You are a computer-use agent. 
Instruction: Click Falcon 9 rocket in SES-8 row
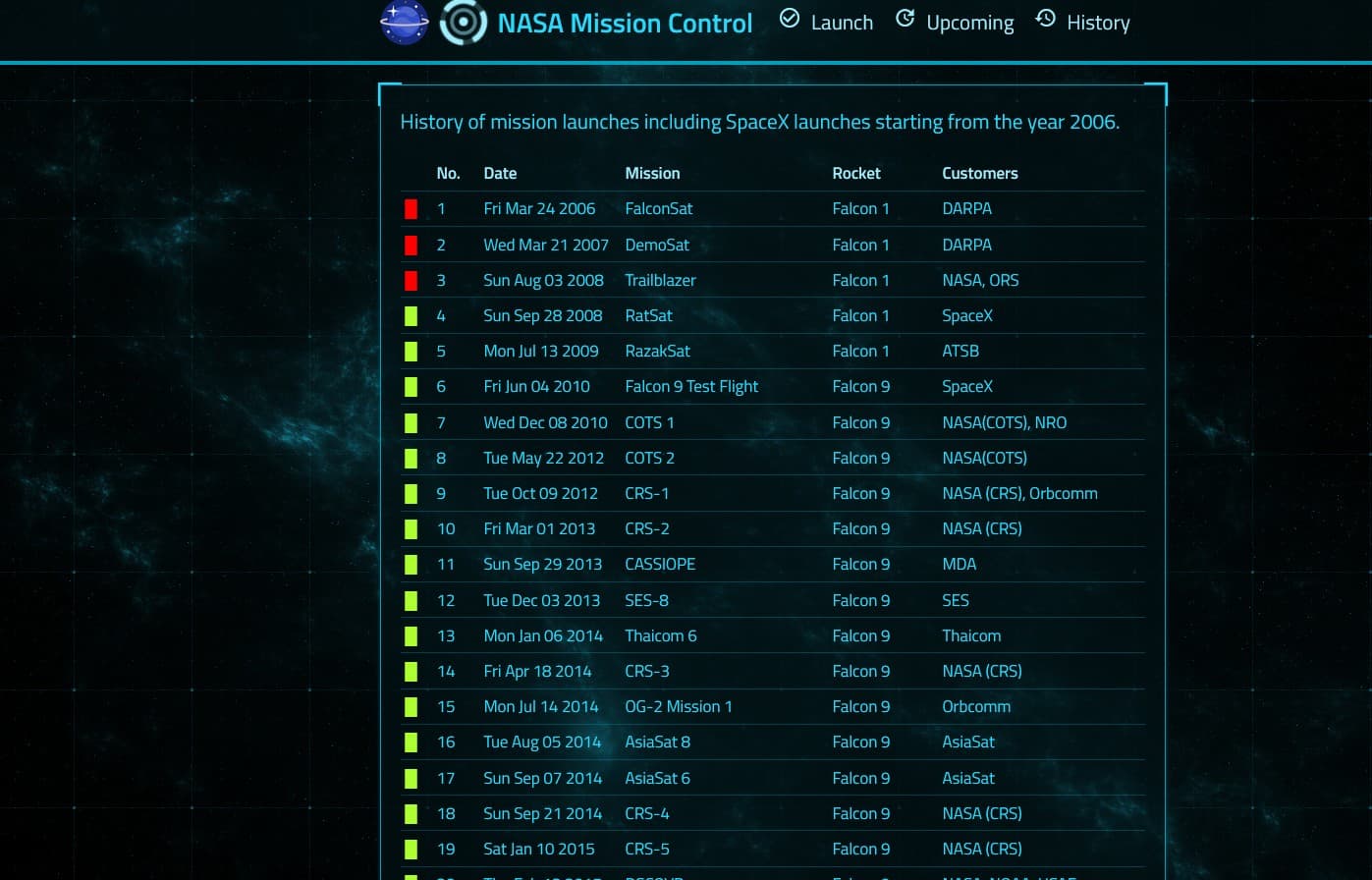pyautogui.click(x=861, y=600)
